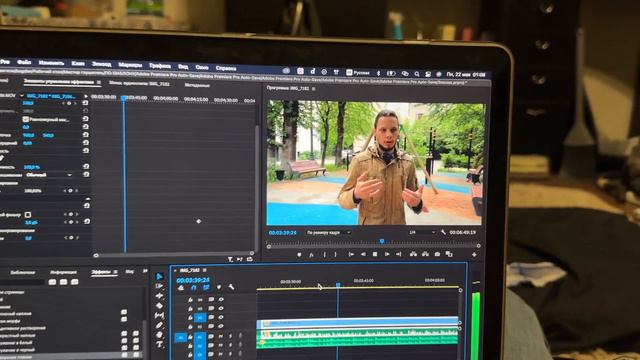This screenshot has width=640, height=360.
Task: Toggle eye of the second video track
Action: [221, 308]
